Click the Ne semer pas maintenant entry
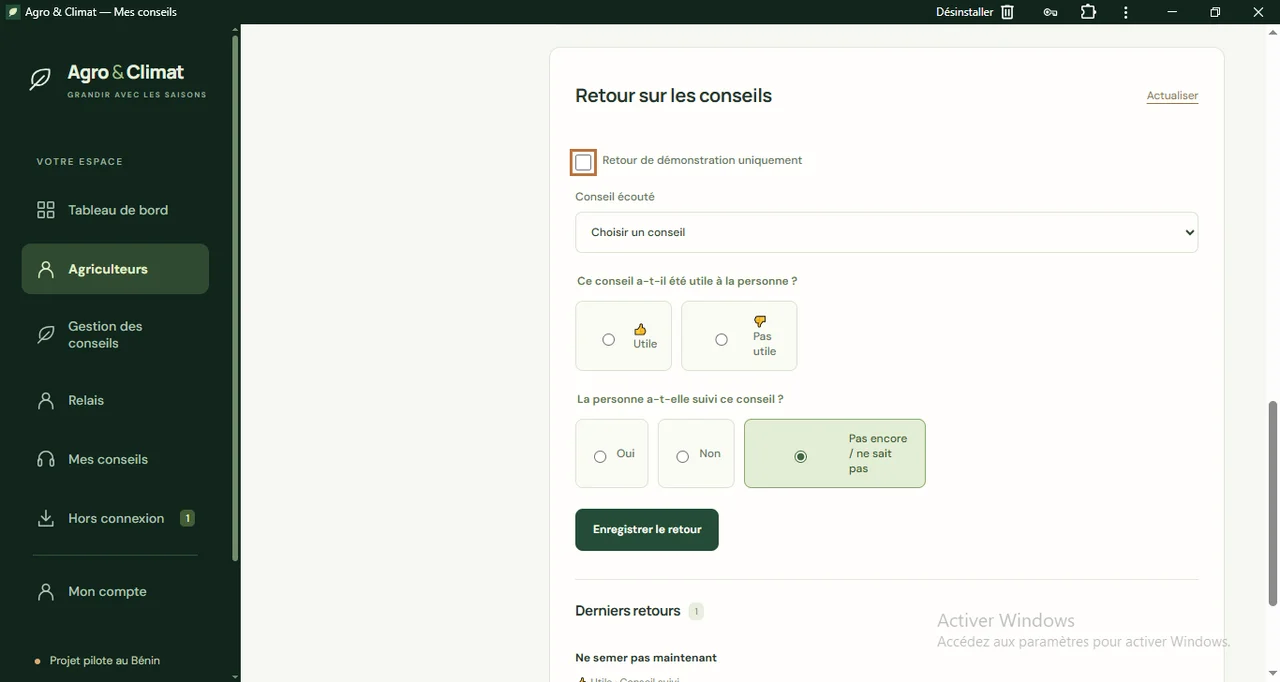Screen dimensions: 1280x682 pos(646,658)
